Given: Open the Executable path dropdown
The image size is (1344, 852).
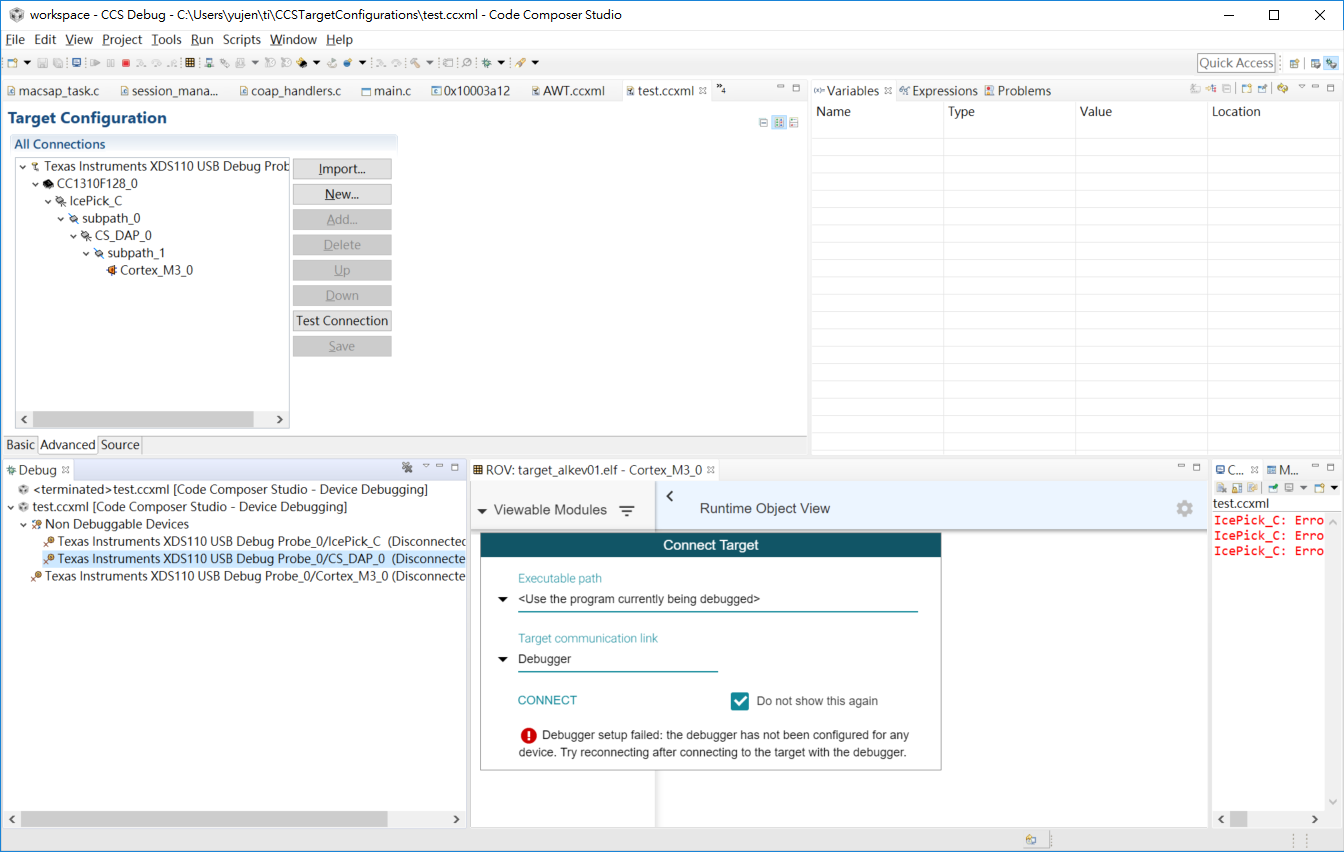Looking at the screenshot, I should [503, 600].
